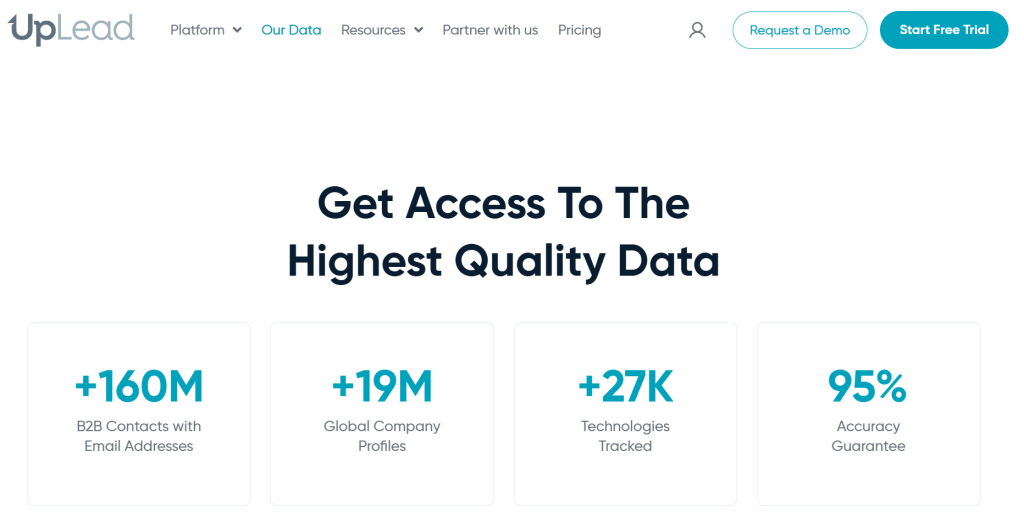Click the 95% statistic number

click(867, 386)
